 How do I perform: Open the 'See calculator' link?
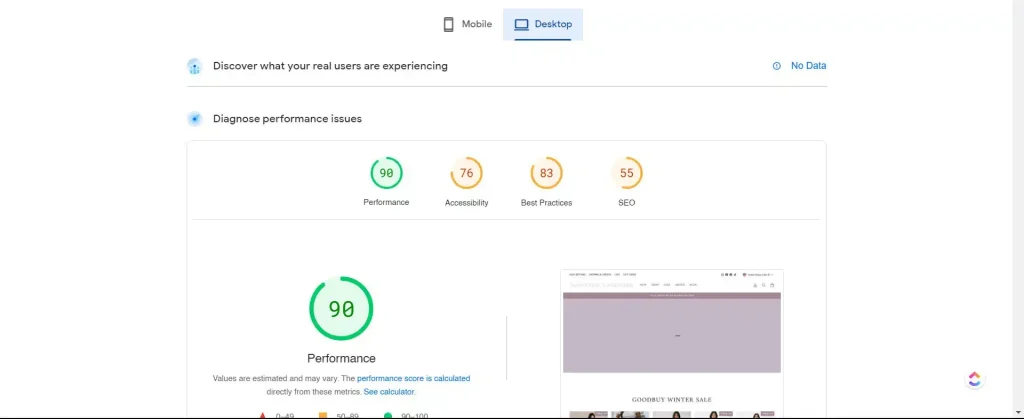click(x=391, y=392)
